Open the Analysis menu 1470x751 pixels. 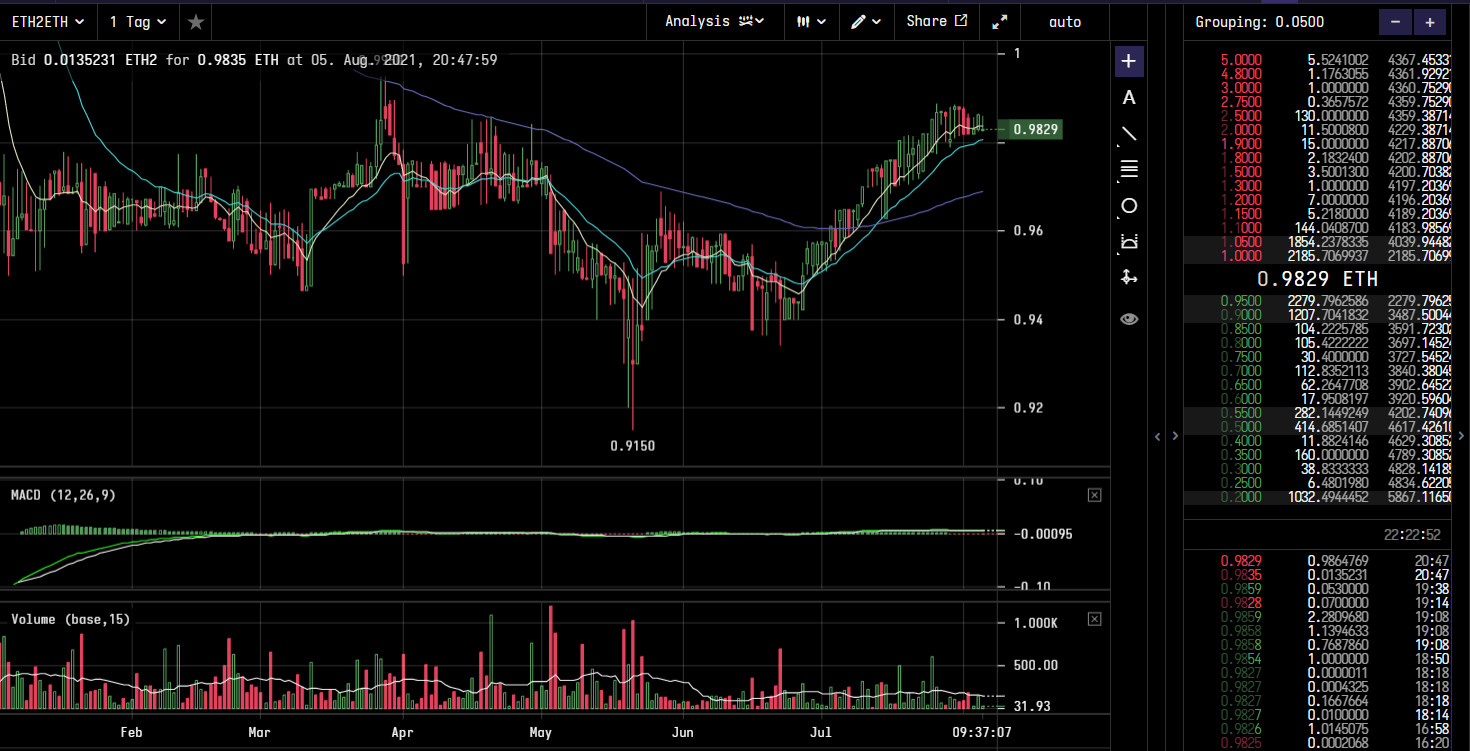(714, 21)
